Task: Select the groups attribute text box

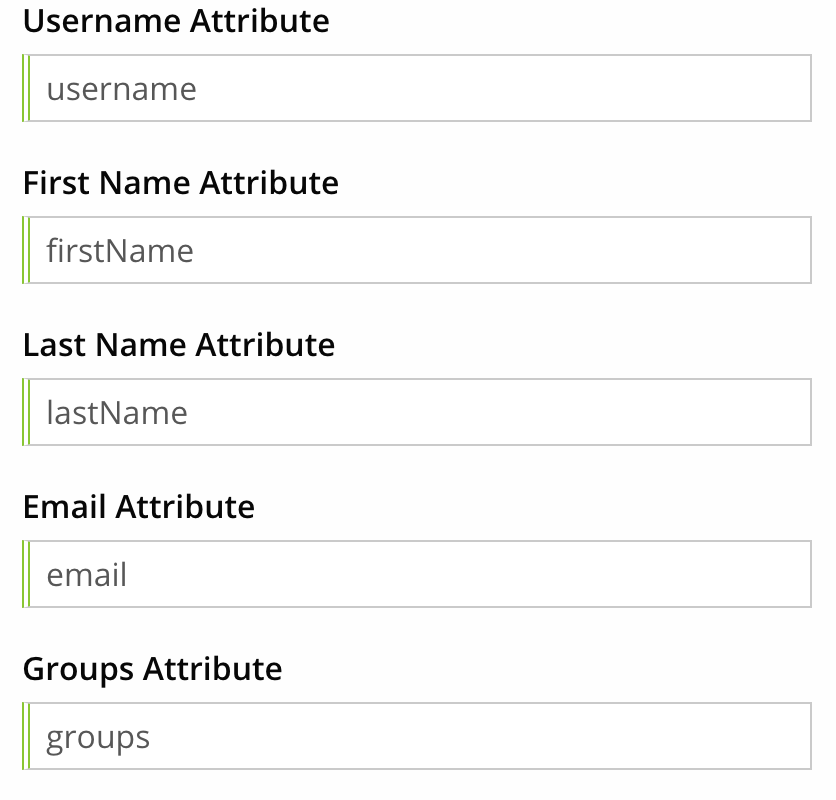Action: pyautogui.click(x=417, y=735)
